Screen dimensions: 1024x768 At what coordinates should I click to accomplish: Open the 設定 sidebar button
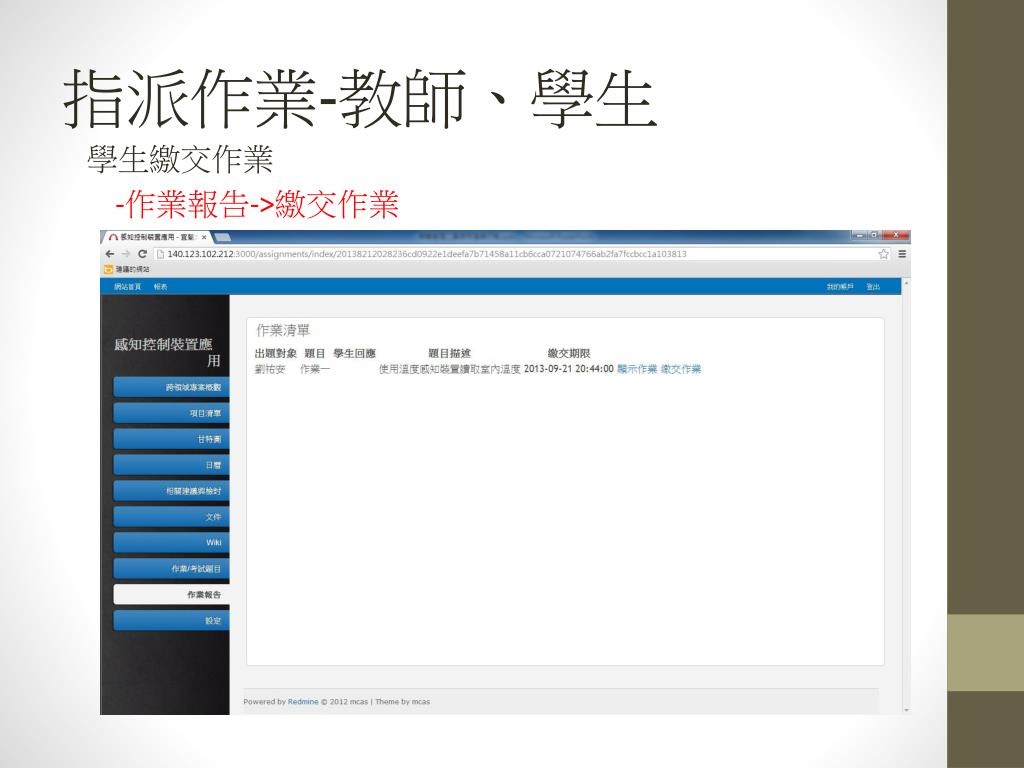171,620
